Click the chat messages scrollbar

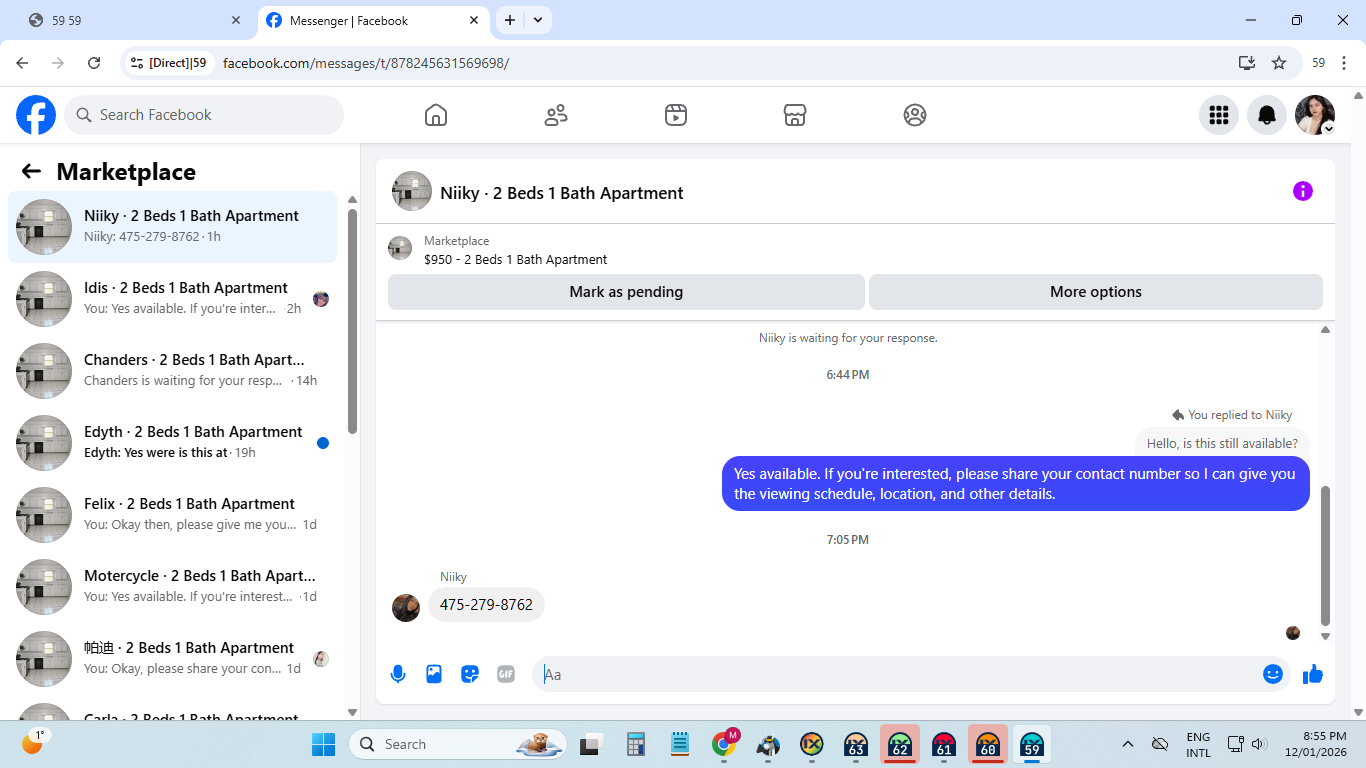pyautogui.click(x=1326, y=555)
